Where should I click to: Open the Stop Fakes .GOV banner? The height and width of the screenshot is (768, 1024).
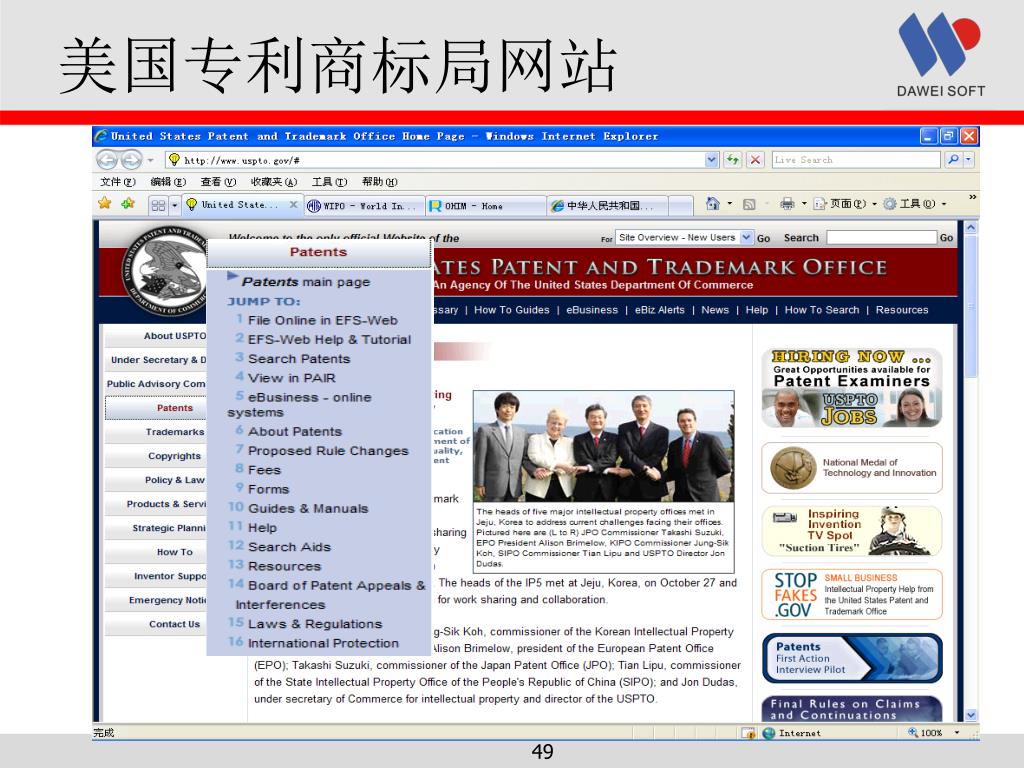point(852,594)
